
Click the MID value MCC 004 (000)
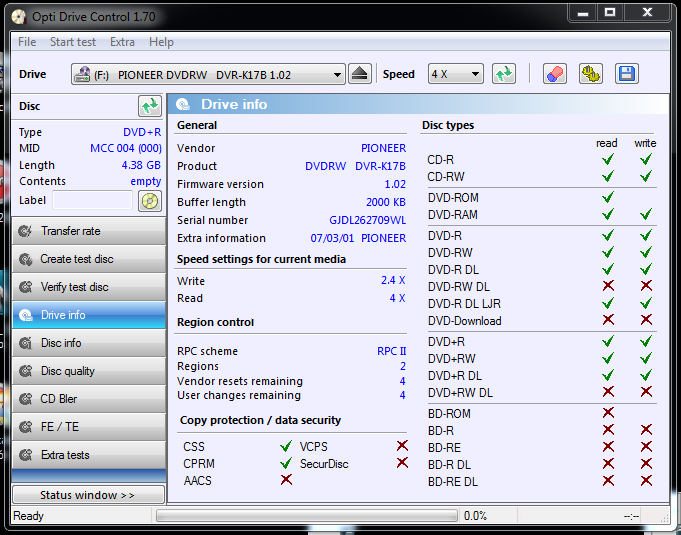click(x=126, y=149)
